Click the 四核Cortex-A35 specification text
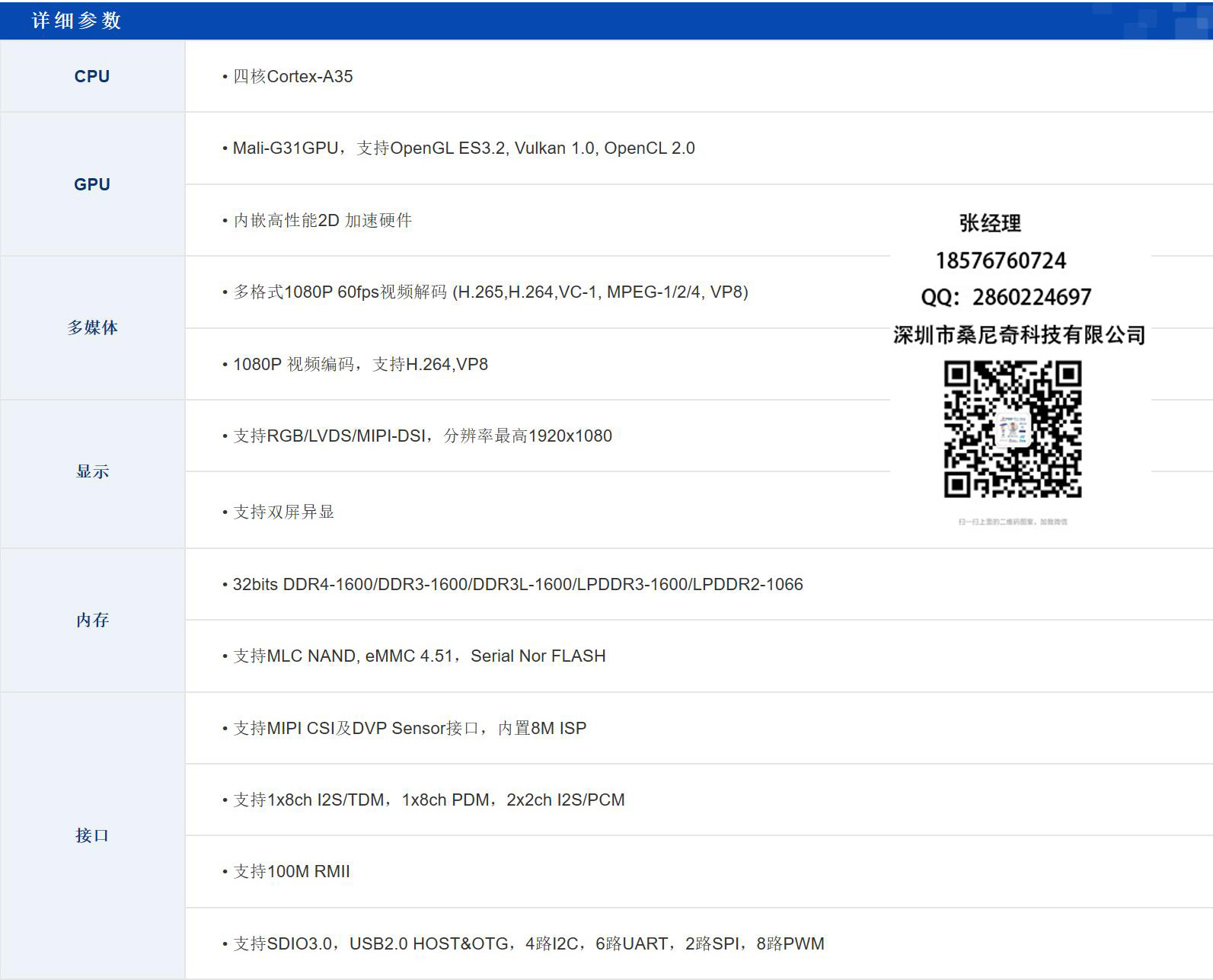Image resolution: width=1213 pixels, height=980 pixels. click(292, 76)
